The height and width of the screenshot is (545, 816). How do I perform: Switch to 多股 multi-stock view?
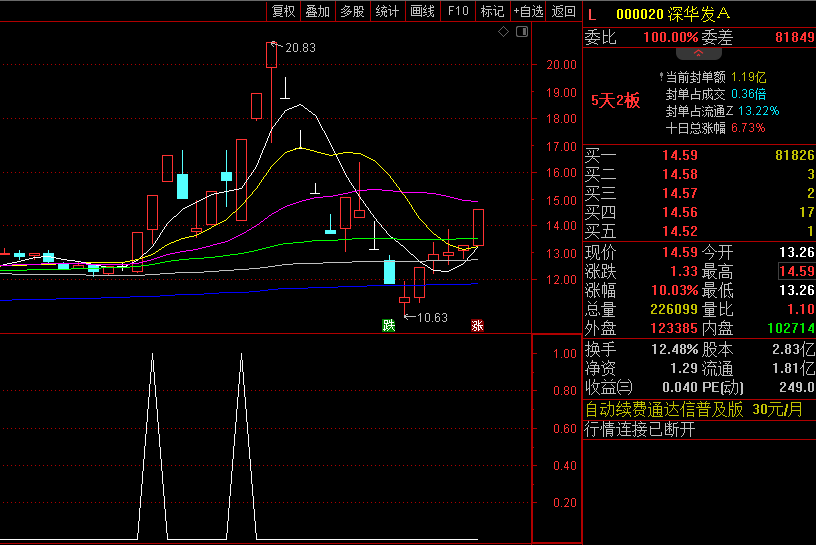(x=352, y=11)
